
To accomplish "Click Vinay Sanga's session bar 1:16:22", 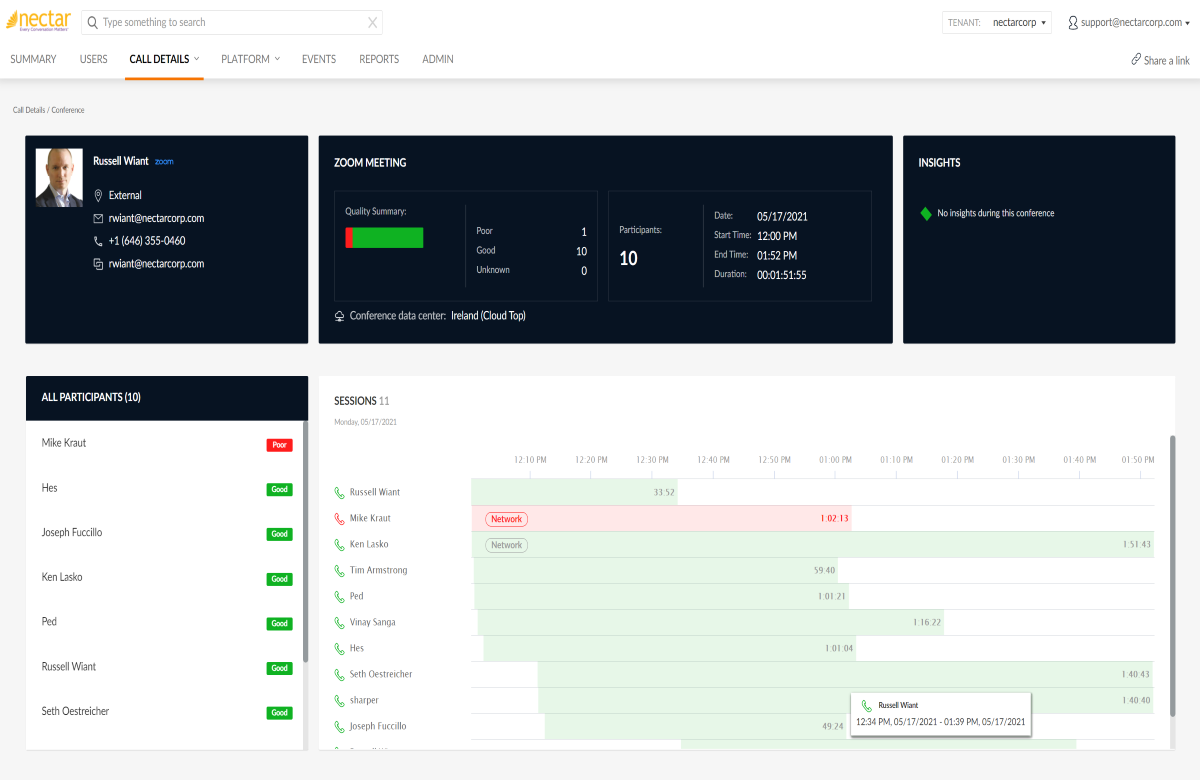I will (x=711, y=622).
